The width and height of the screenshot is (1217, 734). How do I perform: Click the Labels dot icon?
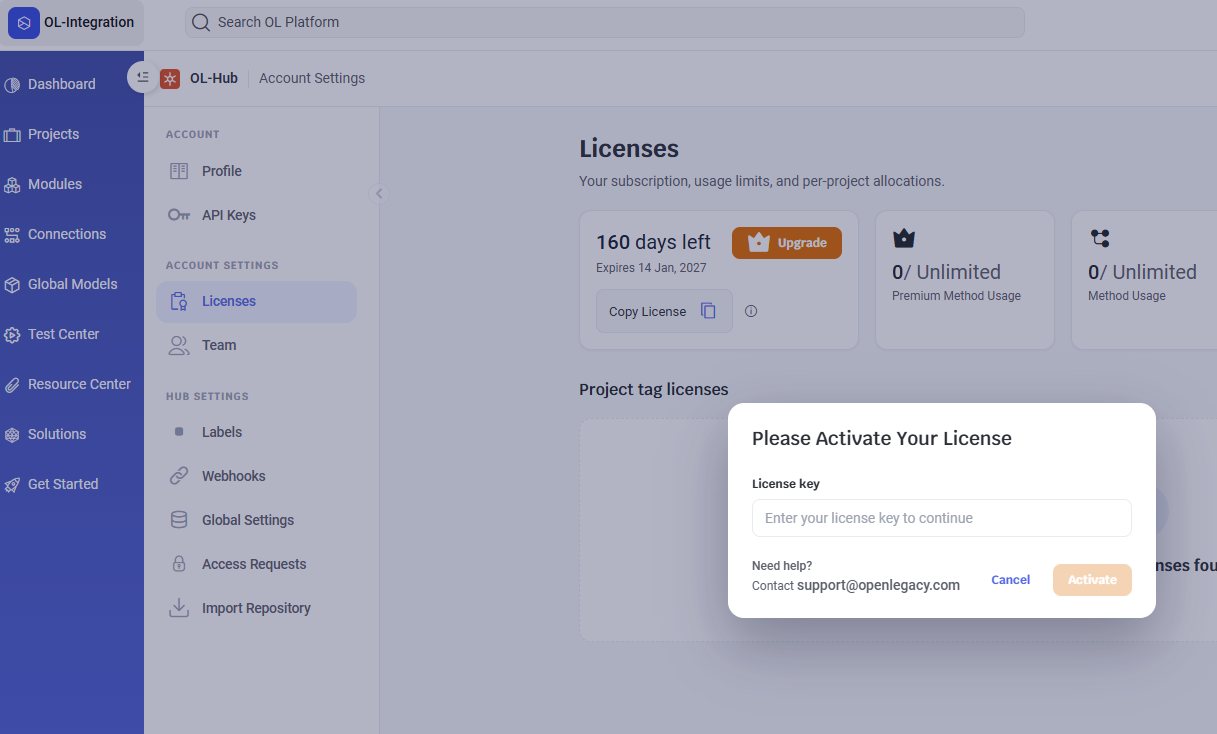pos(179,432)
